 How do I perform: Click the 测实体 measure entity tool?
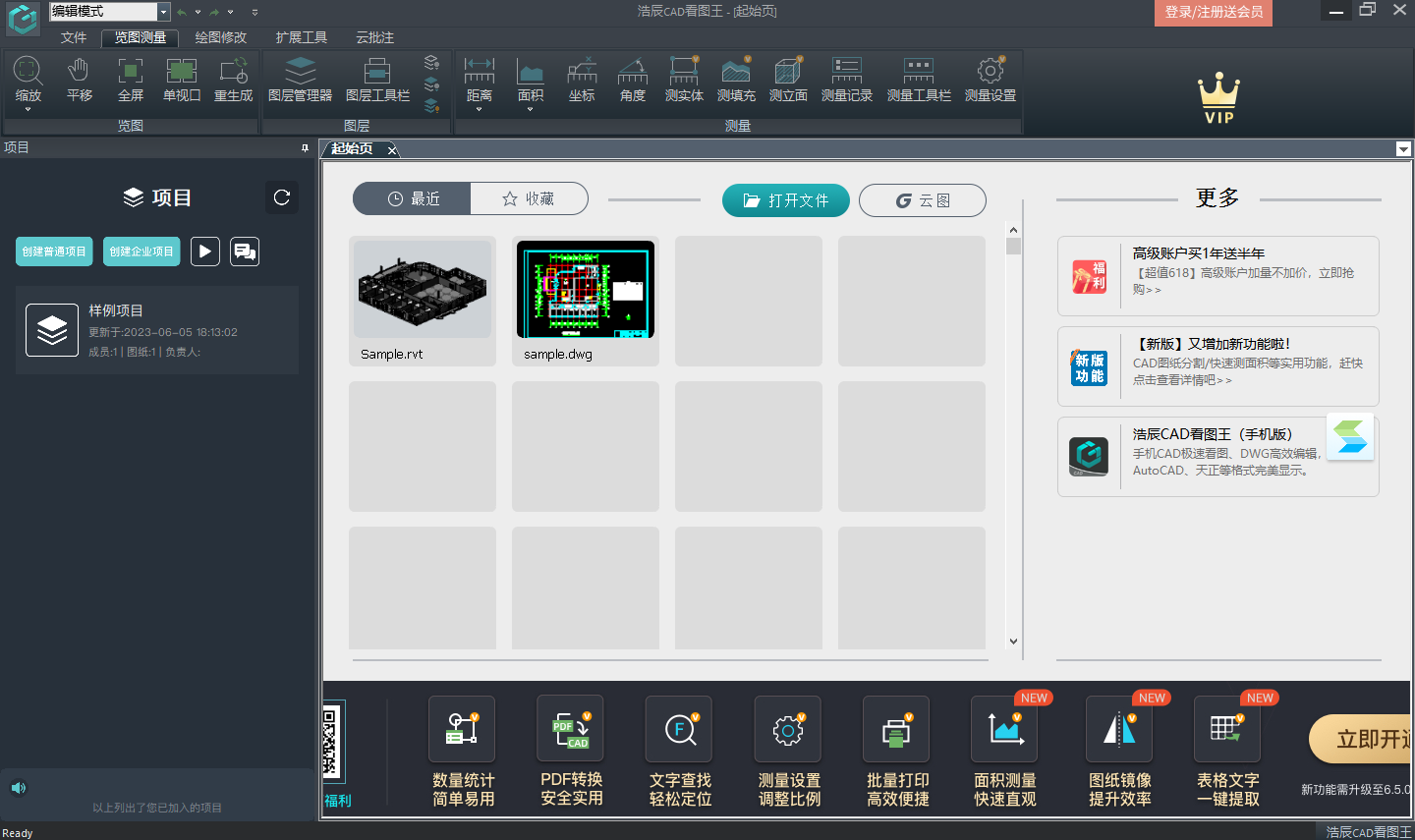coord(684,80)
